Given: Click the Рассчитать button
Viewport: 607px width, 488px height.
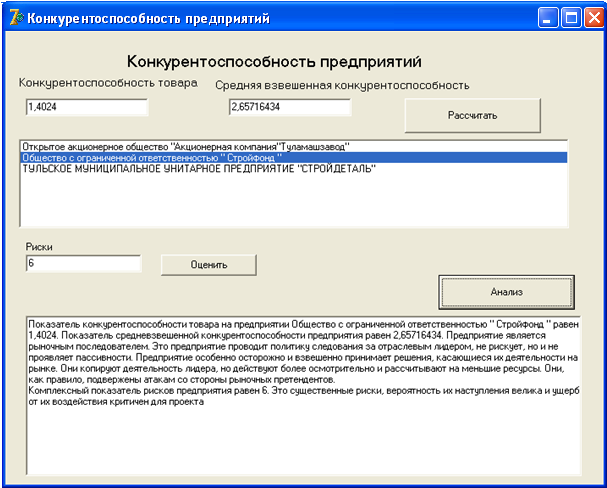Looking at the screenshot, I should (x=472, y=115).
